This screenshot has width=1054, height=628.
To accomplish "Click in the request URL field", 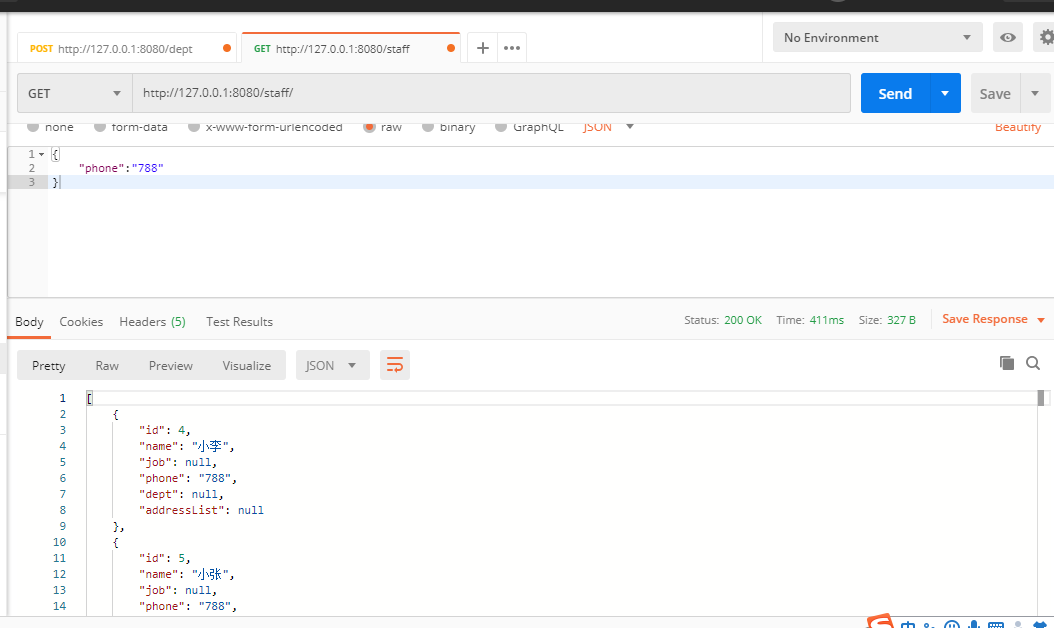I will tap(491, 93).
